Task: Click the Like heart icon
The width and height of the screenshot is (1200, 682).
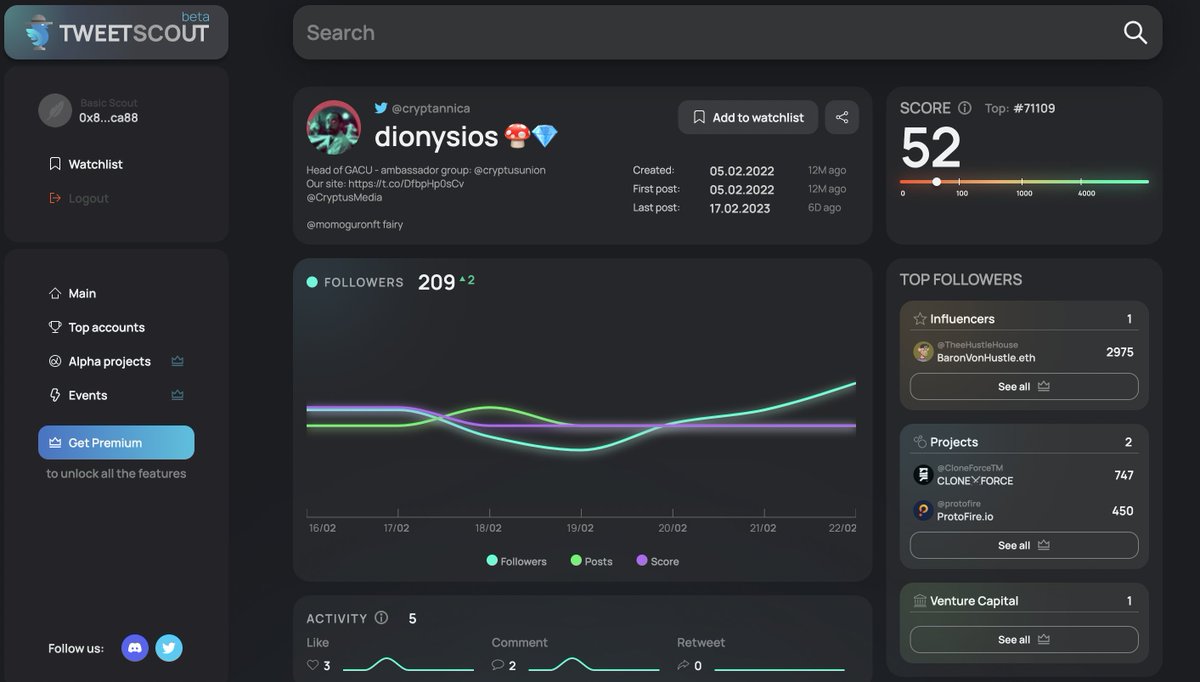Action: 313,665
